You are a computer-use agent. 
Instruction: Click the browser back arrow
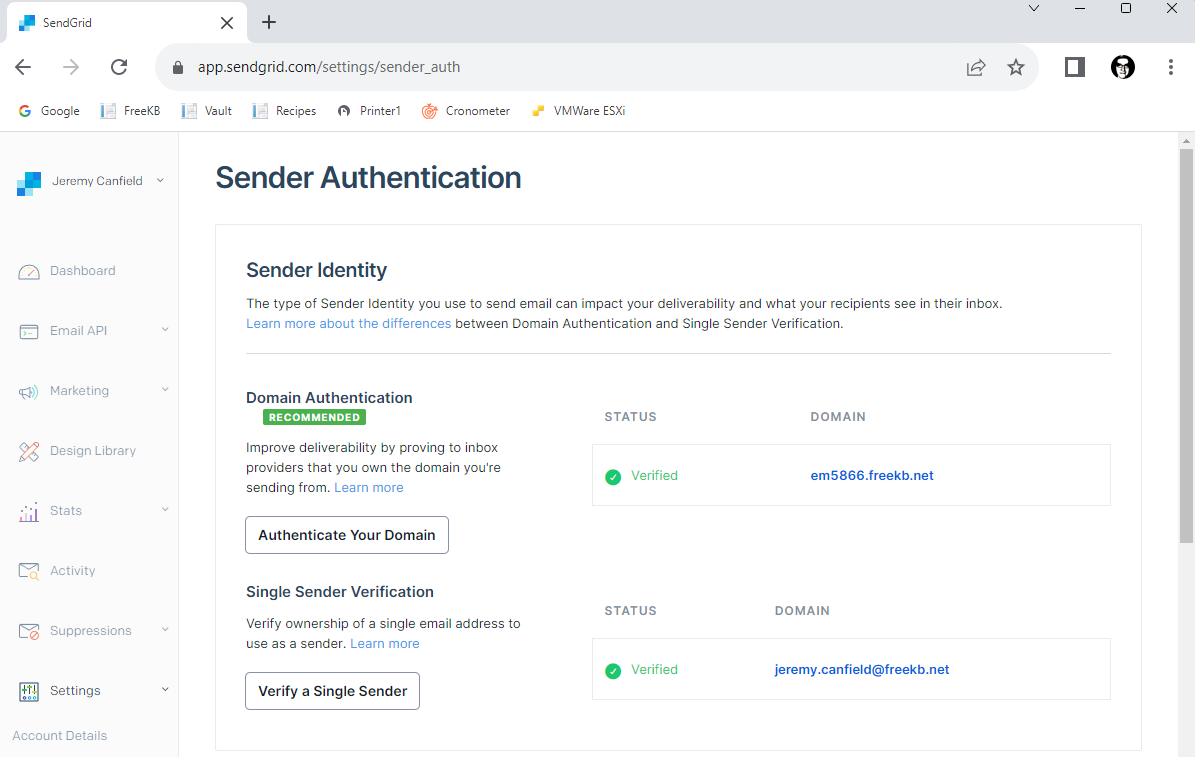23,67
